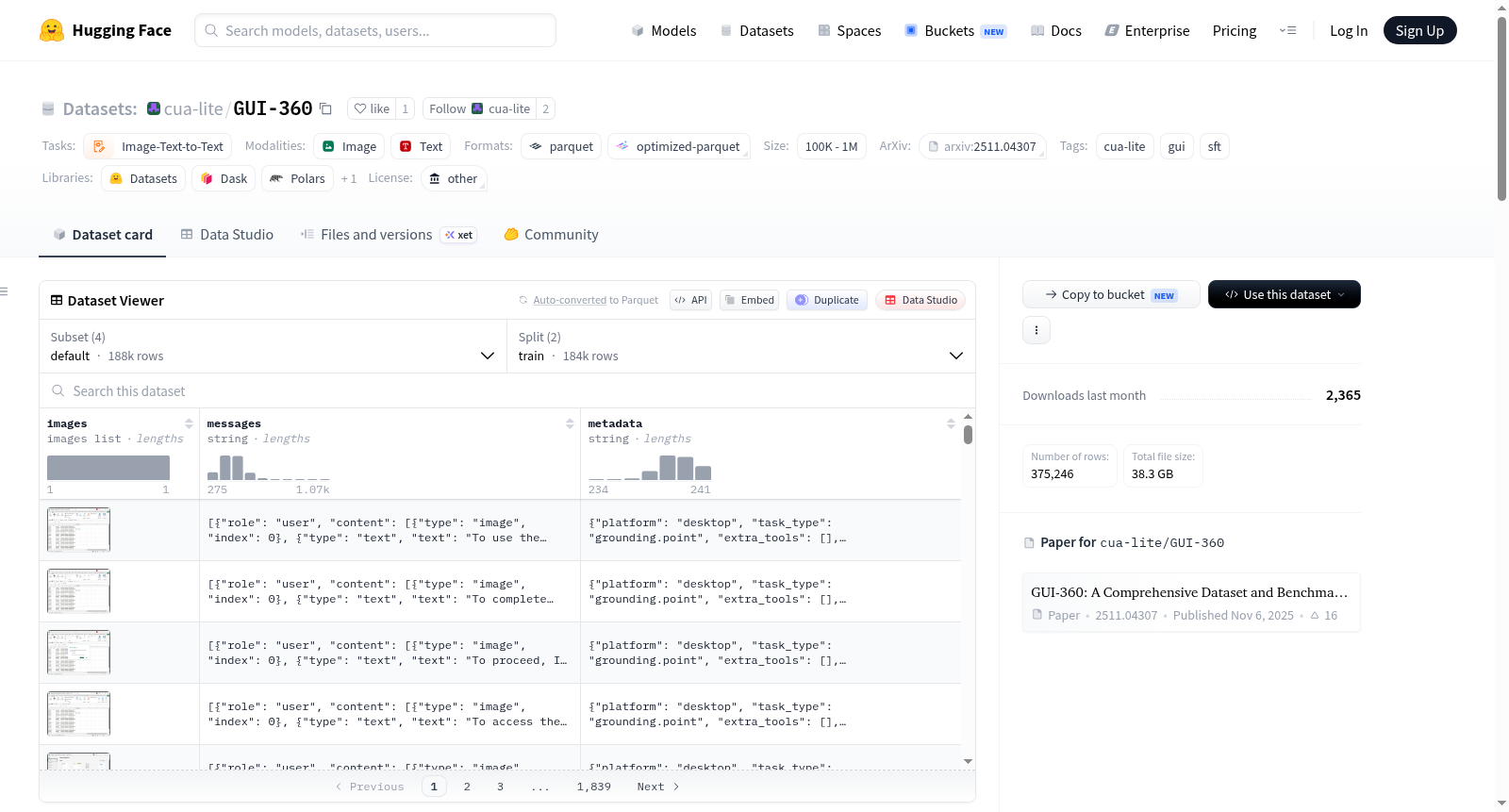Image resolution: width=1509 pixels, height=812 pixels.
Task: Go to page 2 of results
Action: pos(467,787)
